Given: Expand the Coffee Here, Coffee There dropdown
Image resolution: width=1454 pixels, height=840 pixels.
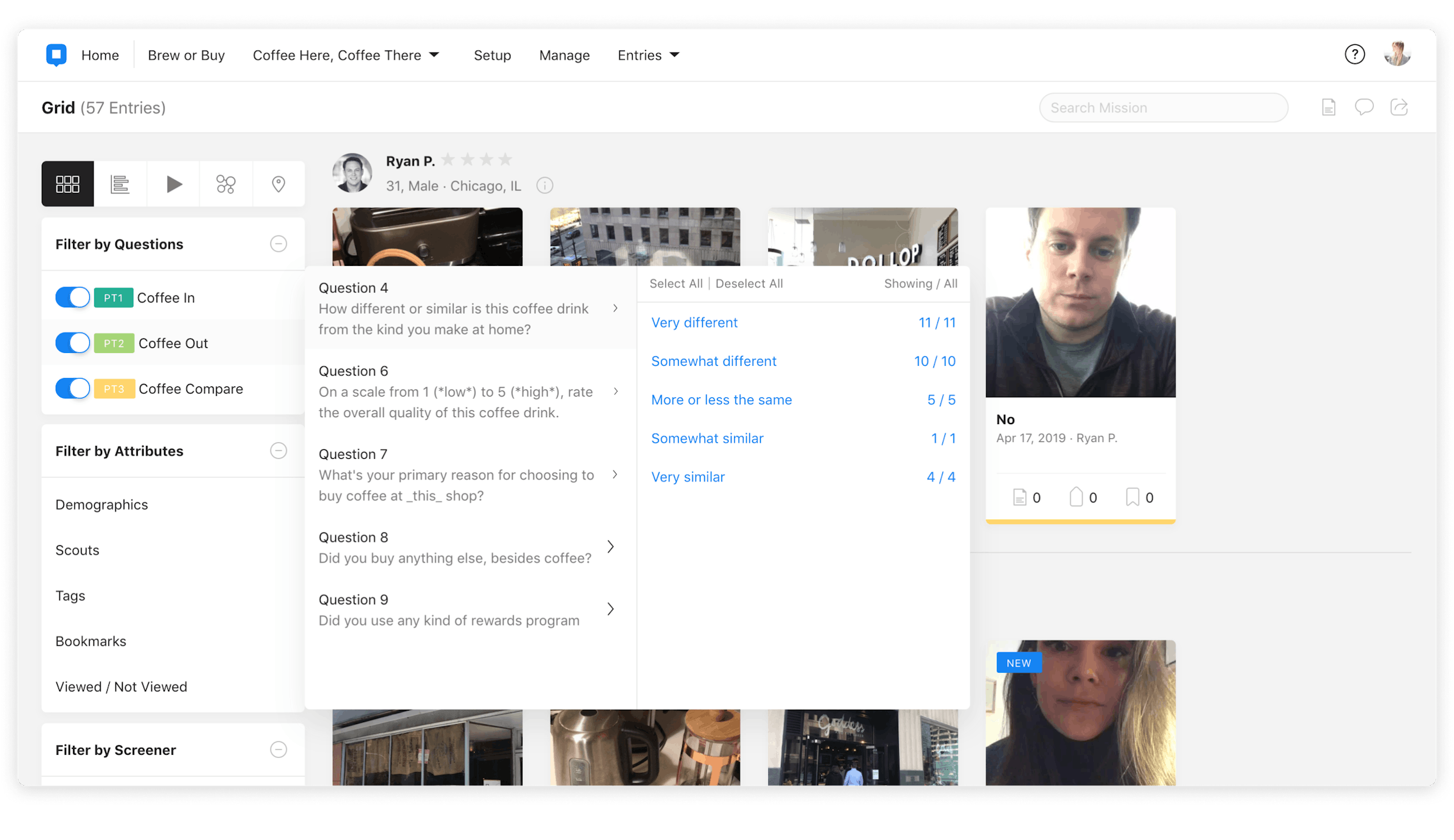Looking at the screenshot, I should pyautogui.click(x=346, y=55).
